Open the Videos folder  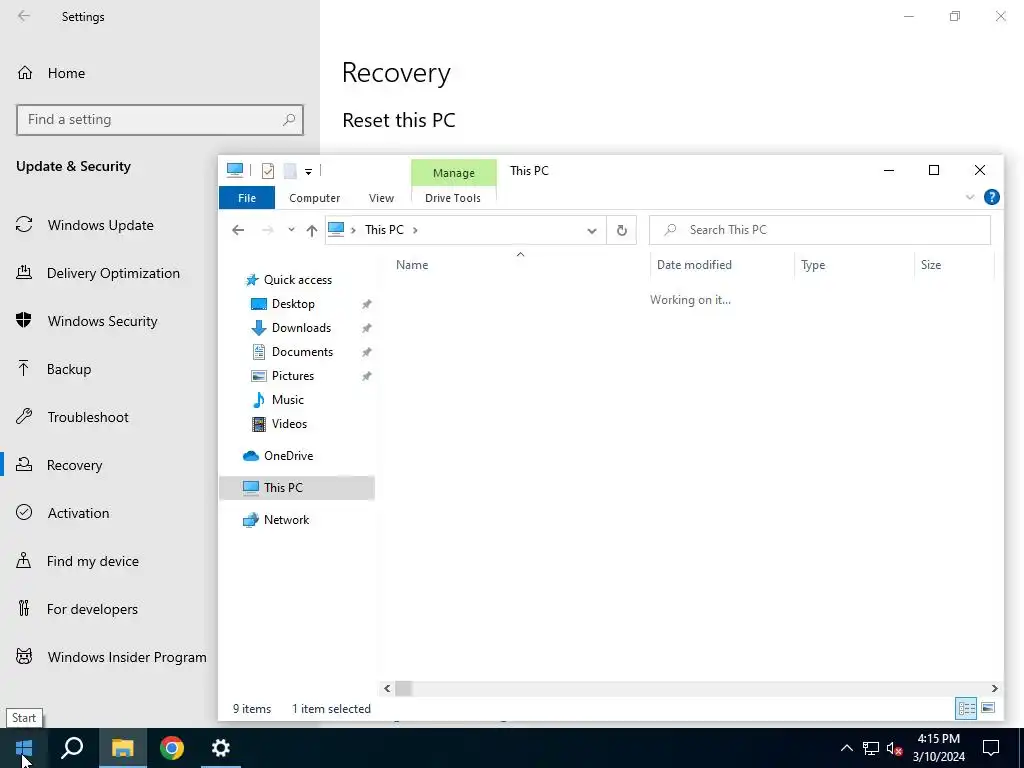pyautogui.click(x=289, y=424)
